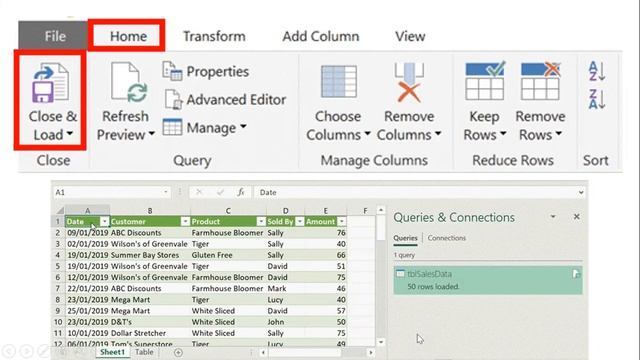
Task: Select the D&T's customer cell
Action: click(x=150, y=322)
